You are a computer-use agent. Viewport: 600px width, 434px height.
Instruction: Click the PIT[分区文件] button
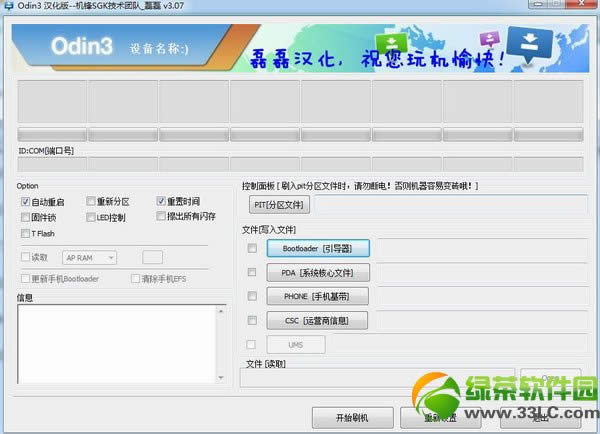(x=279, y=205)
